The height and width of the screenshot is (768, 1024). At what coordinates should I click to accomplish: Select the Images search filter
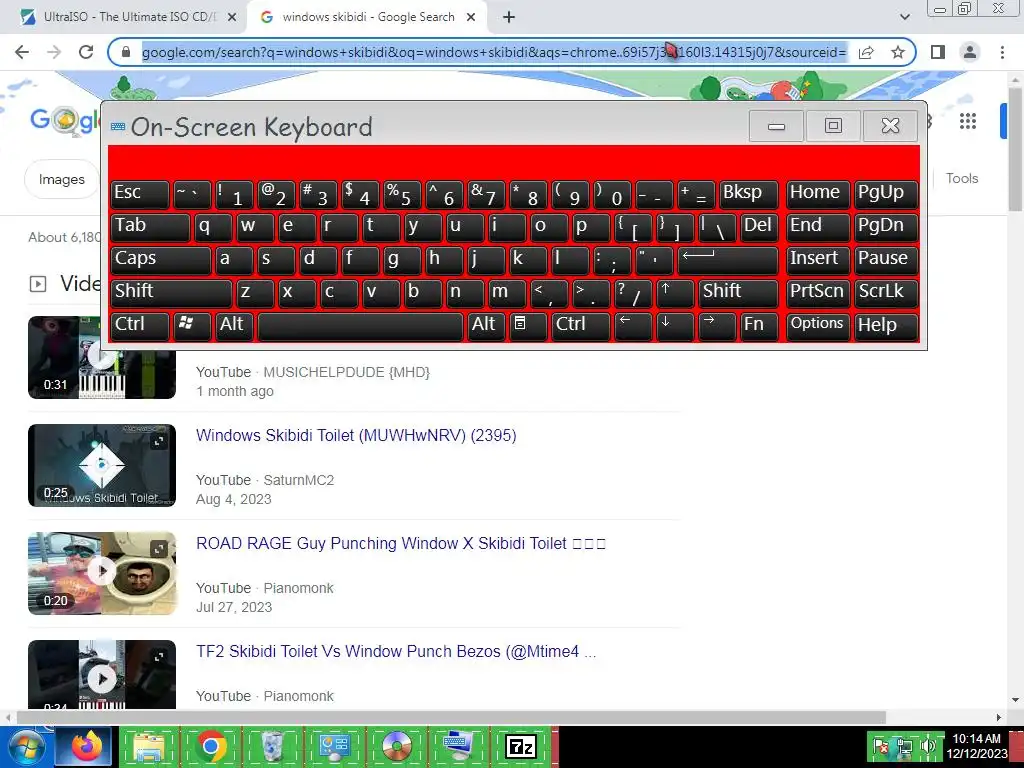[x=61, y=179]
